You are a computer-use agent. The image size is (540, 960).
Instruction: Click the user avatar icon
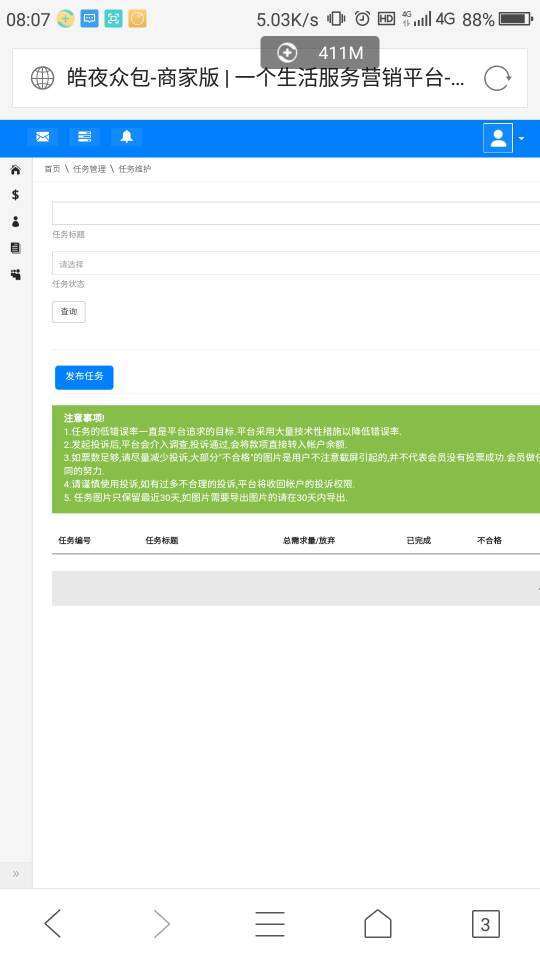coord(498,138)
